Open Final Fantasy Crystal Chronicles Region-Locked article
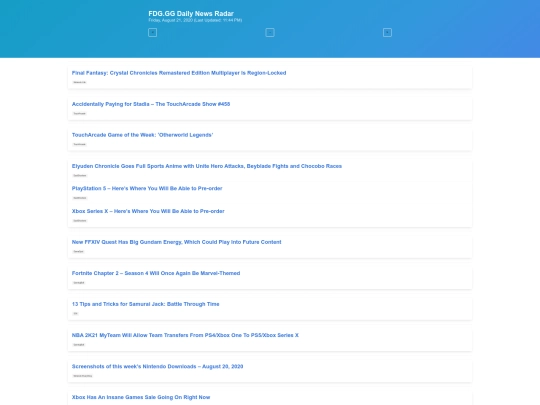The height and width of the screenshot is (405, 540). tap(179, 73)
